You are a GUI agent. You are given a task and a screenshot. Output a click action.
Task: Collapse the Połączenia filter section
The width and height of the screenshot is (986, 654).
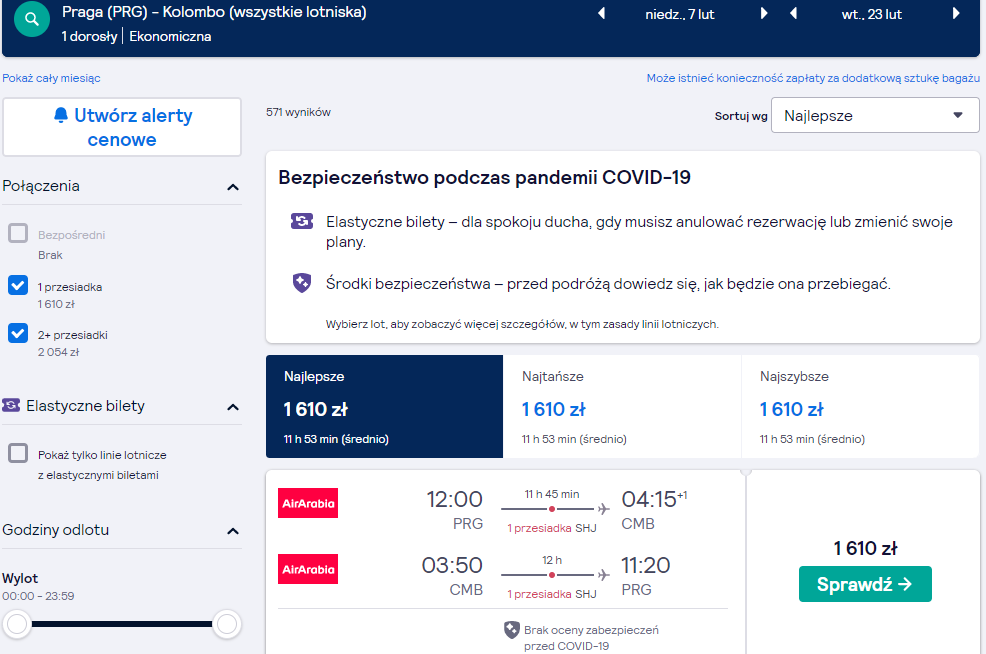pos(233,187)
